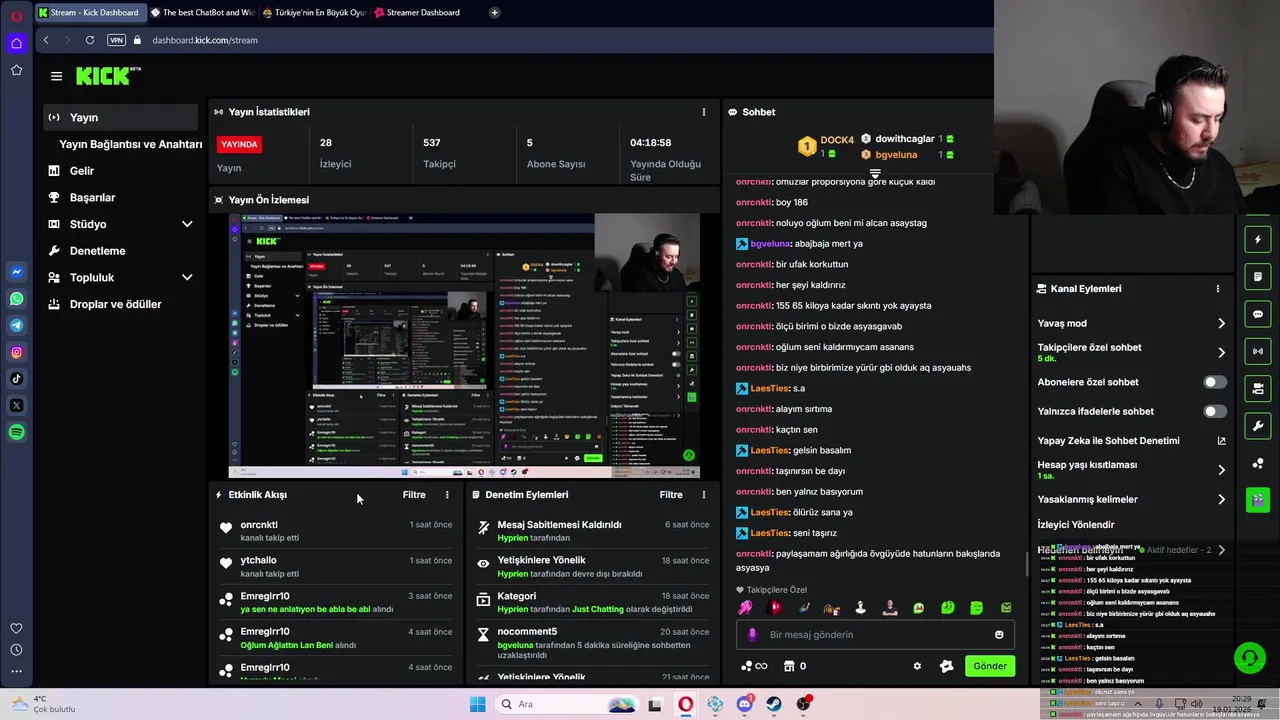This screenshot has width=1280, height=720.
Task: Click the purple microphone icon in chat box
Action: (752, 634)
